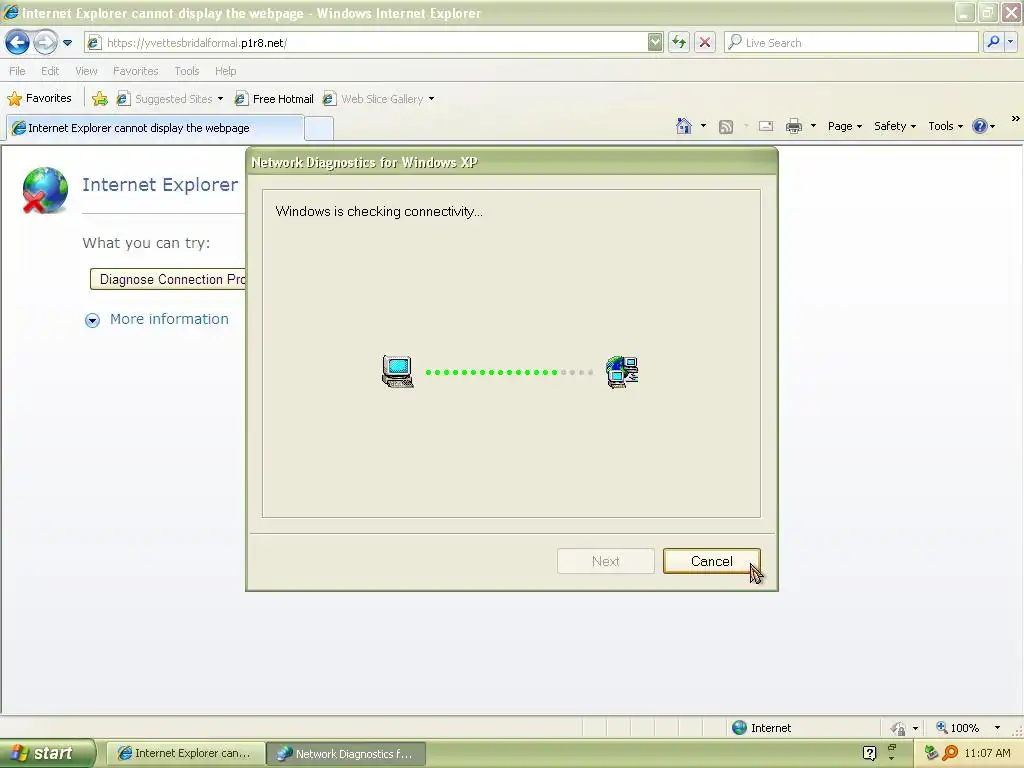Go back with the Back arrow button
This screenshot has height=768, width=1024.
tap(18, 43)
